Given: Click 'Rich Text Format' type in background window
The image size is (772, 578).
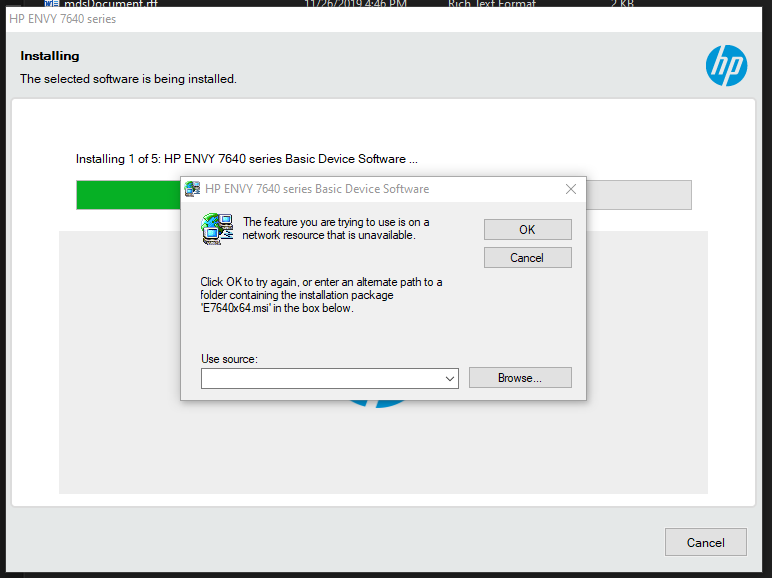Looking at the screenshot, I should click(491, 3).
